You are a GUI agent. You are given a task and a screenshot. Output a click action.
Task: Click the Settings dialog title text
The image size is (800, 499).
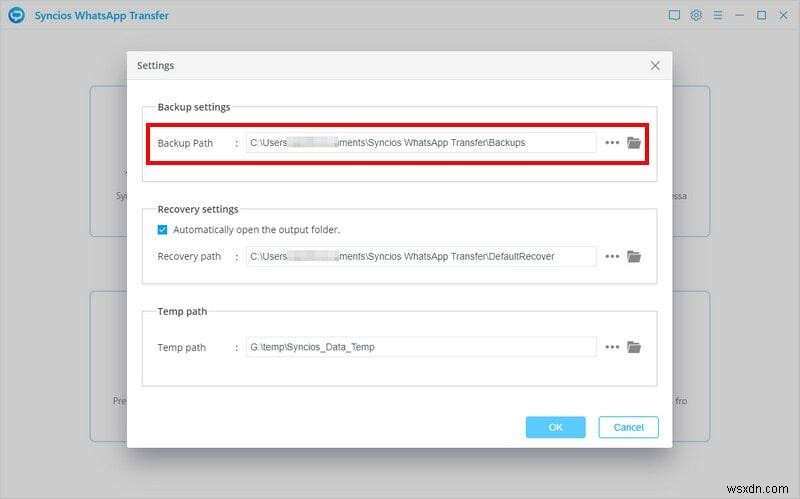(x=156, y=66)
